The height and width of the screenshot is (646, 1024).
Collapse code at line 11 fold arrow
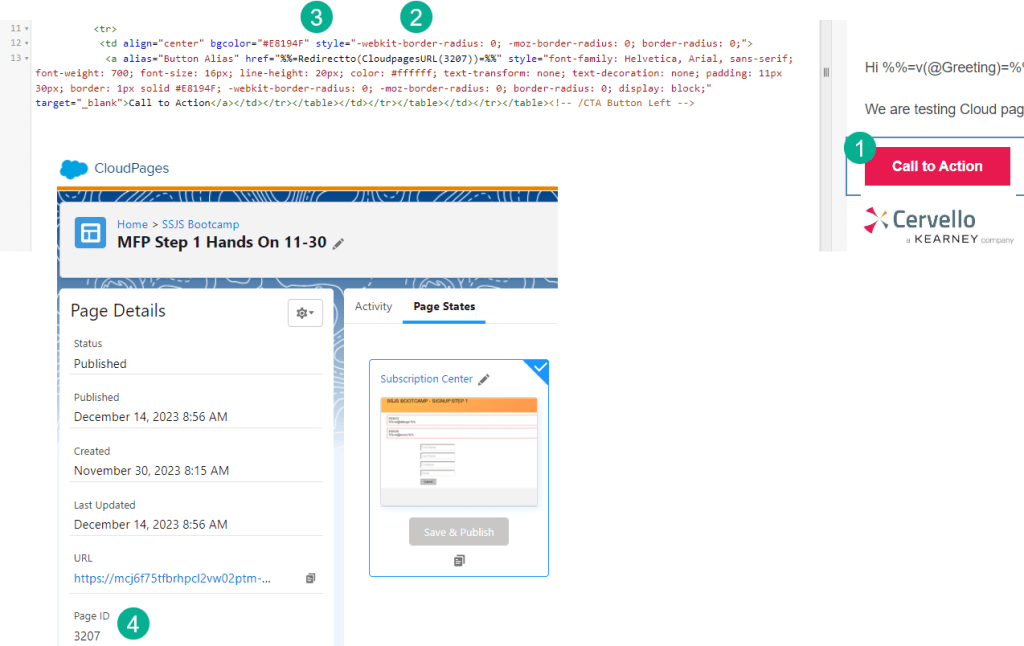[x=27, y=28]
